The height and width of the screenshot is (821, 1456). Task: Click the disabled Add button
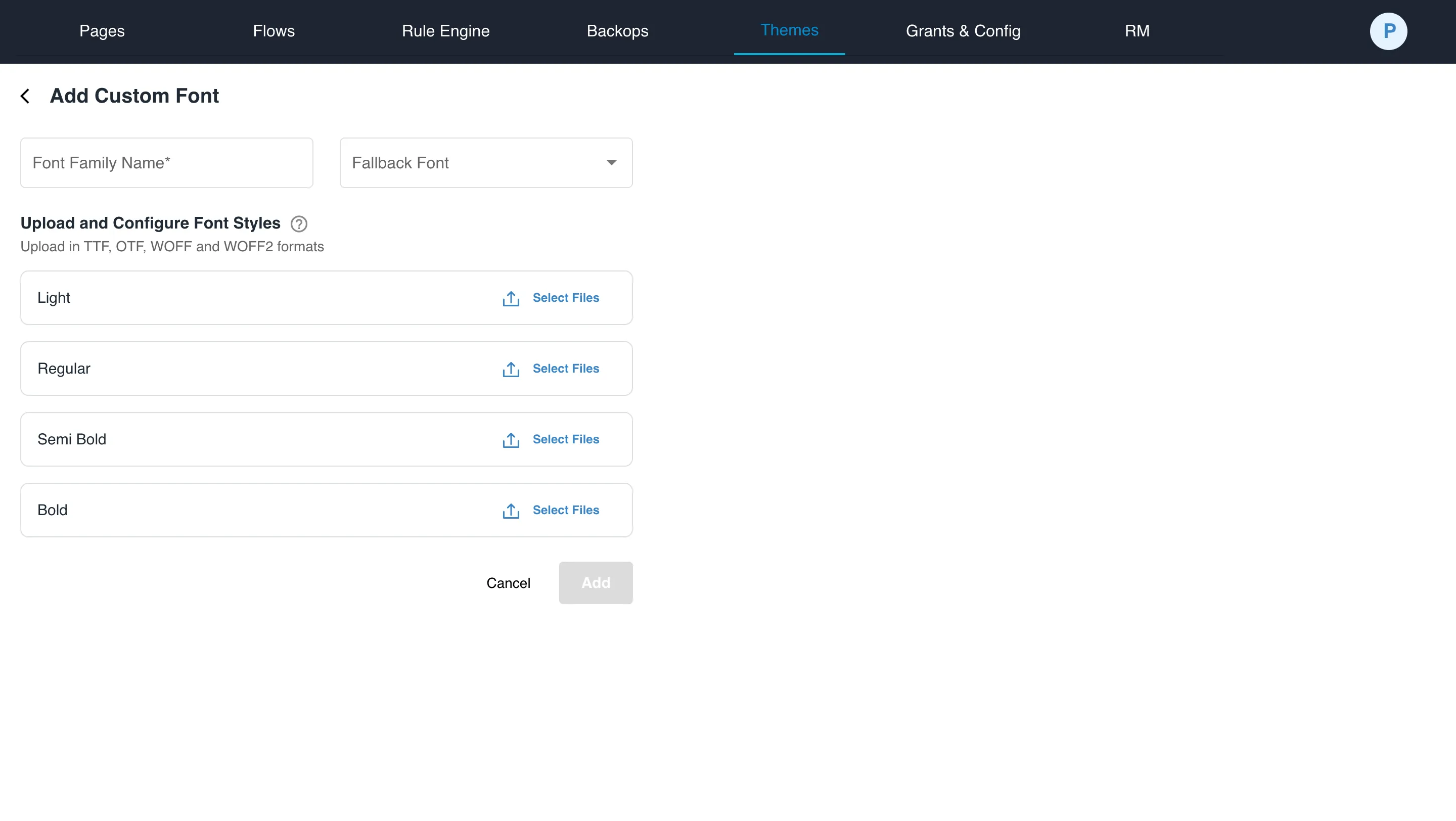(596, 582)
